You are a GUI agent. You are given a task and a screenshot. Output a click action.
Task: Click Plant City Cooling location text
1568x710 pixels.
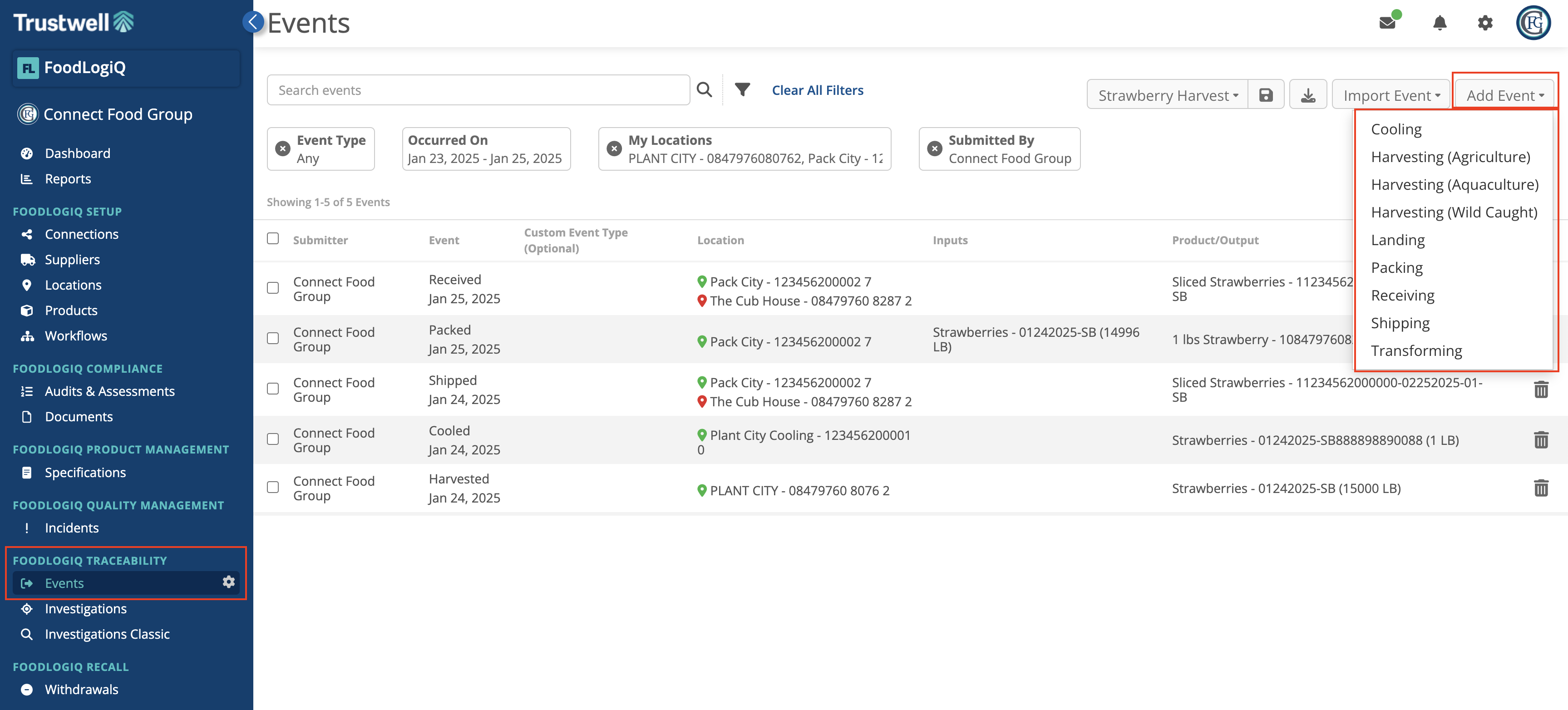(804, 443)
